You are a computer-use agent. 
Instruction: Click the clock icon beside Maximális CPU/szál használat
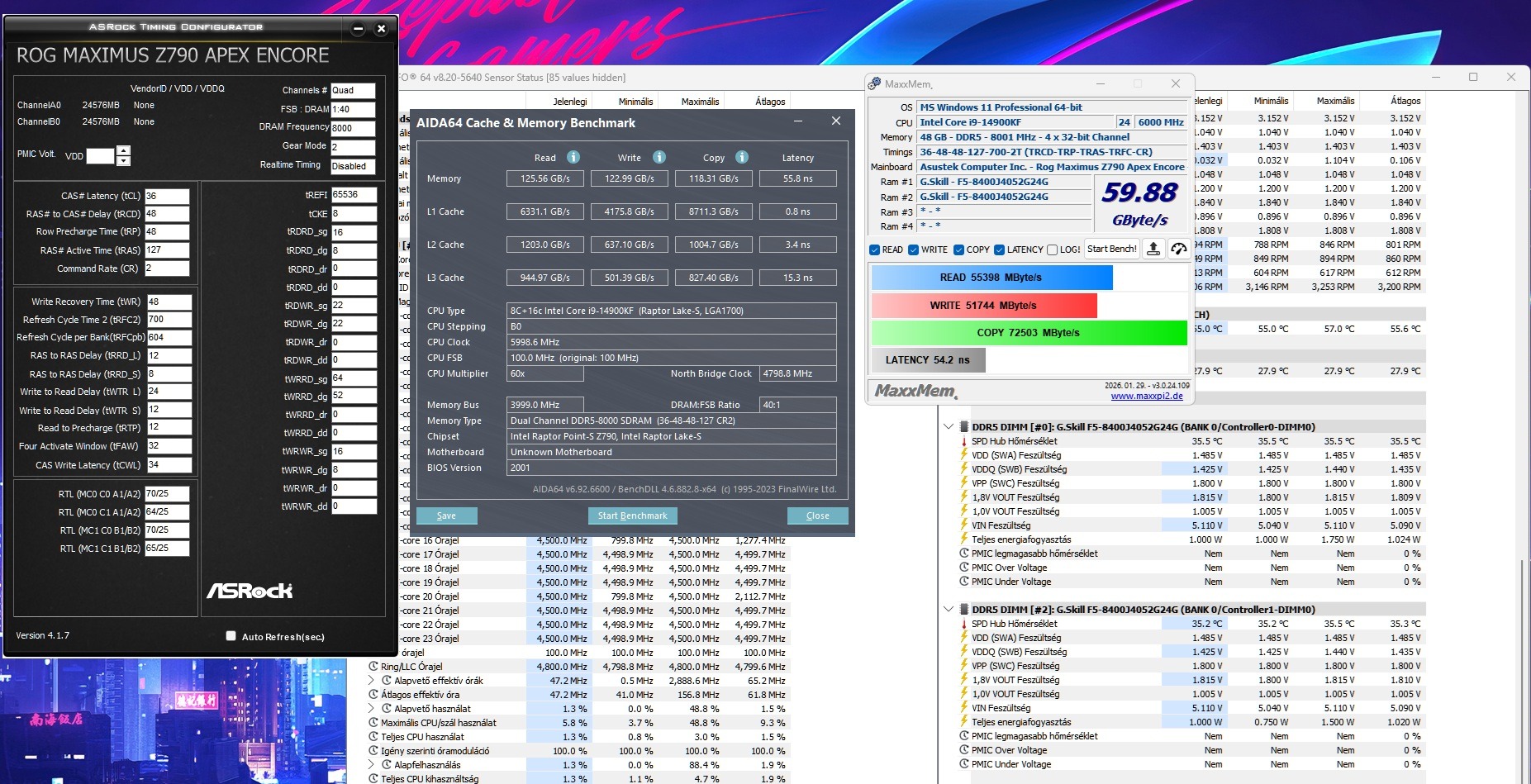373,723
